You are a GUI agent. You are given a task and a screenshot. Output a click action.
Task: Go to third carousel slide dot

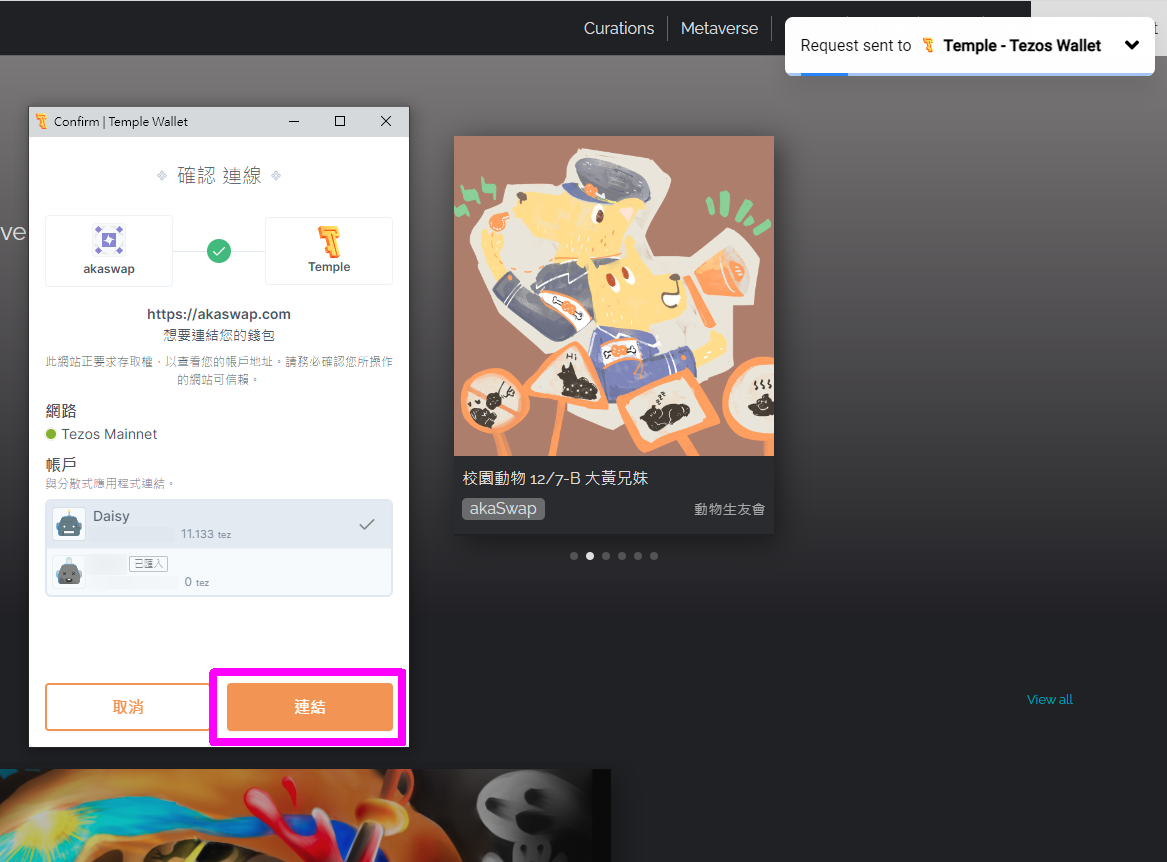(606, 556)
